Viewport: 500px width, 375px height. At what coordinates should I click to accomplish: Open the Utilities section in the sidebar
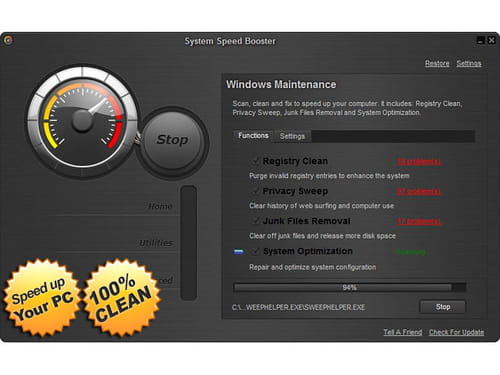pos(156,243)
